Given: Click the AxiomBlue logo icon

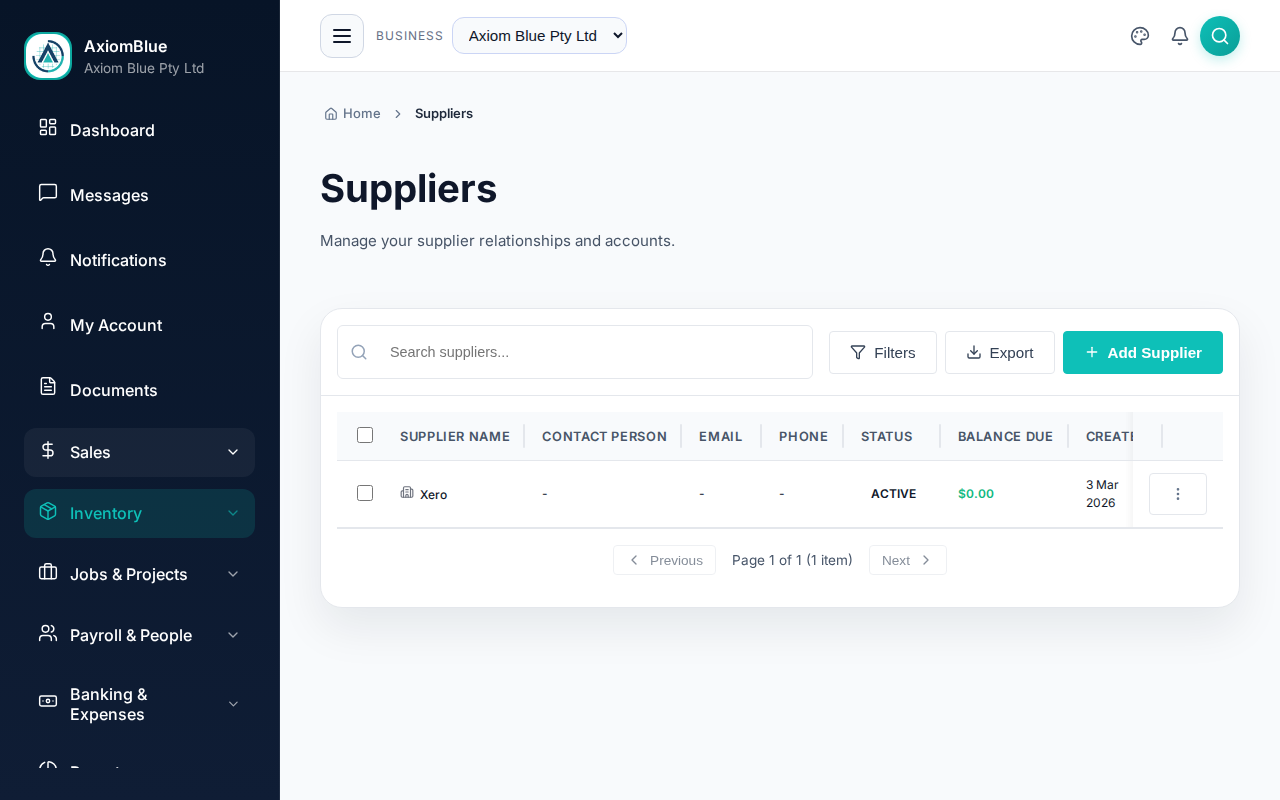Looking at the screenshot, I should pyautogui.click(x=48, y=56).
